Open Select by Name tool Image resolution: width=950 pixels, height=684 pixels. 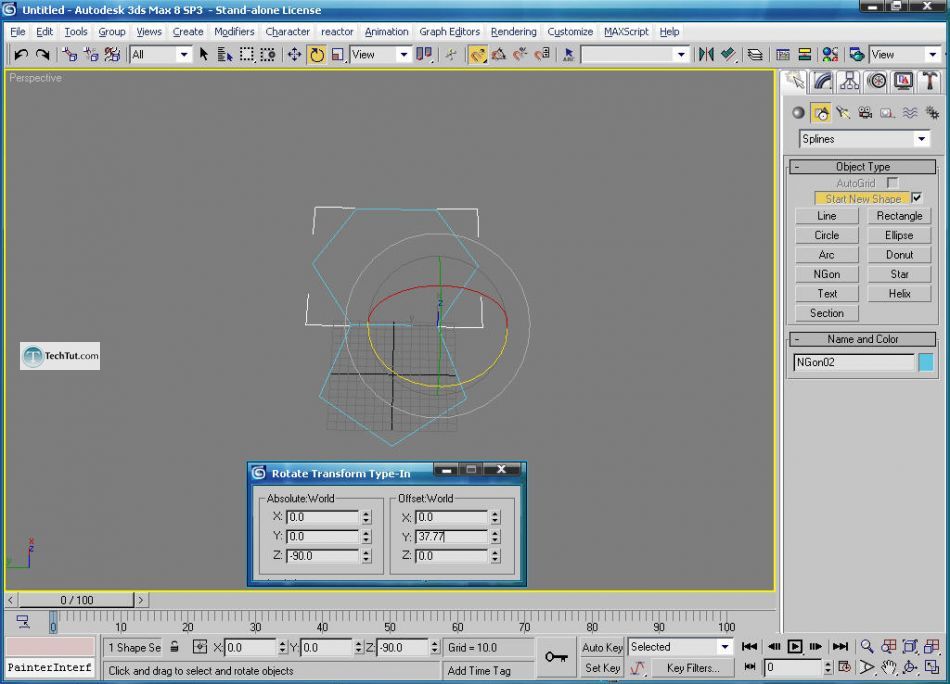[225, 55]
